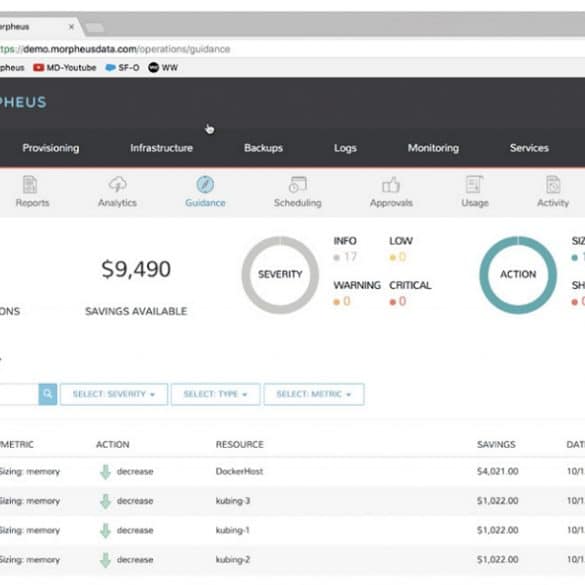Click the ACTION column header

[113, 444]
